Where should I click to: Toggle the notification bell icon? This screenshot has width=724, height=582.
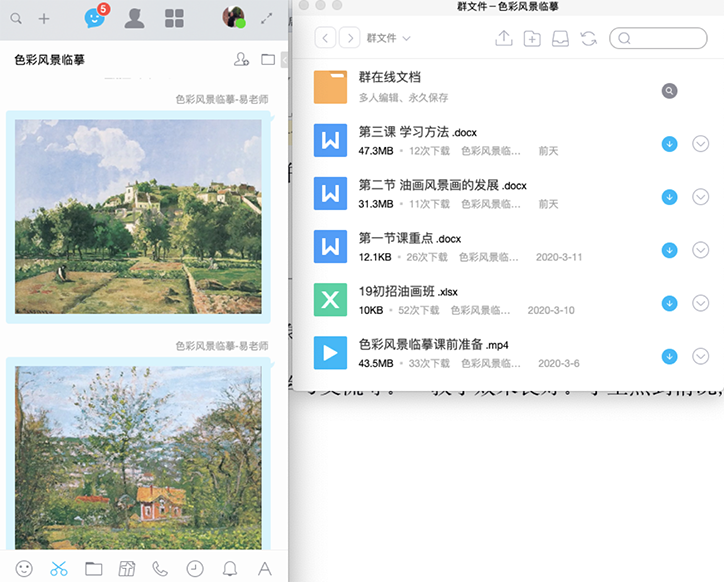point(230,568)
